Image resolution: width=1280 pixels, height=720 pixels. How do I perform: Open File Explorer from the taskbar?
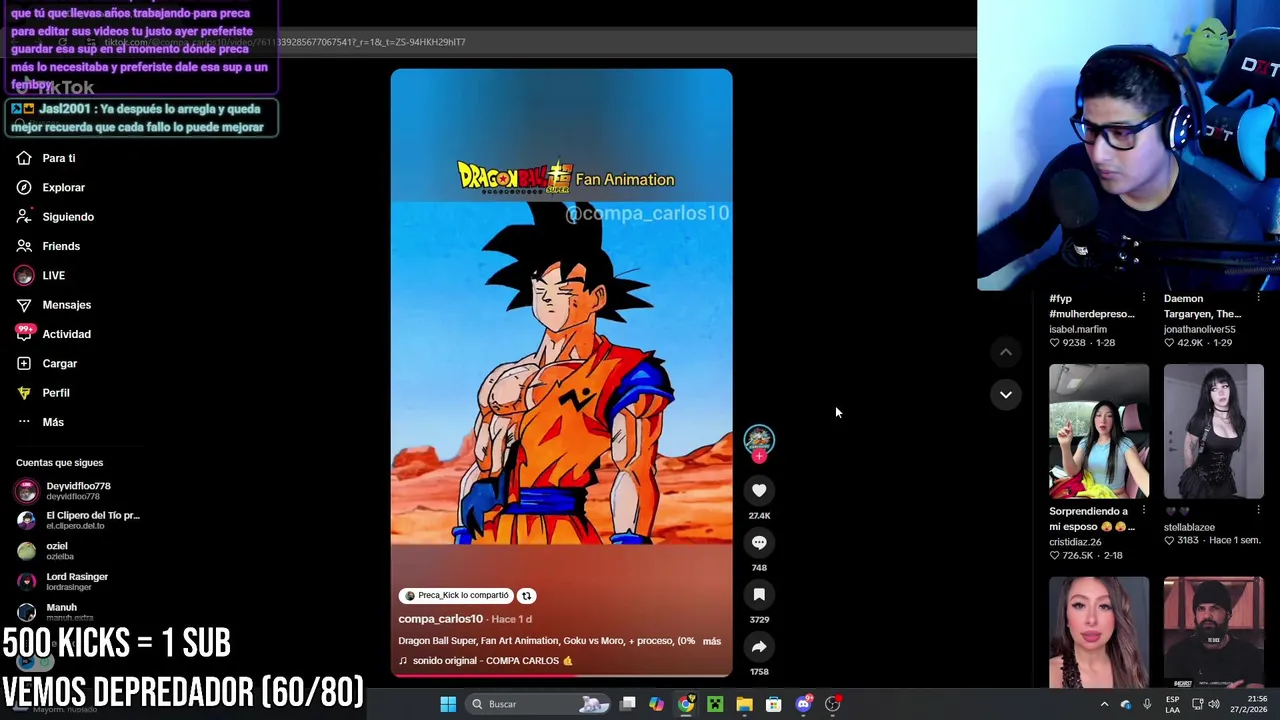[x=744, y=704]
